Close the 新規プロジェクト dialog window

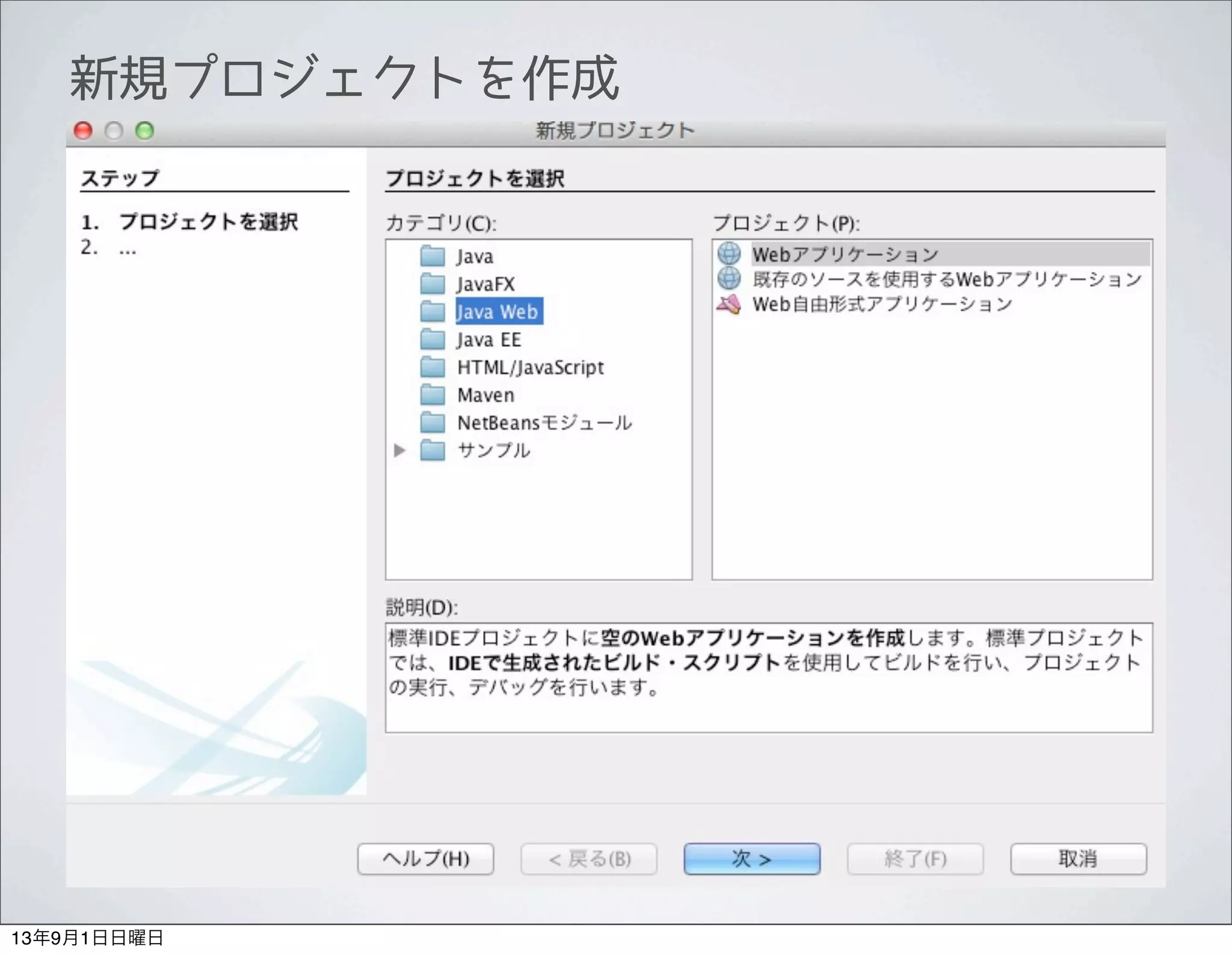(83, 130)
